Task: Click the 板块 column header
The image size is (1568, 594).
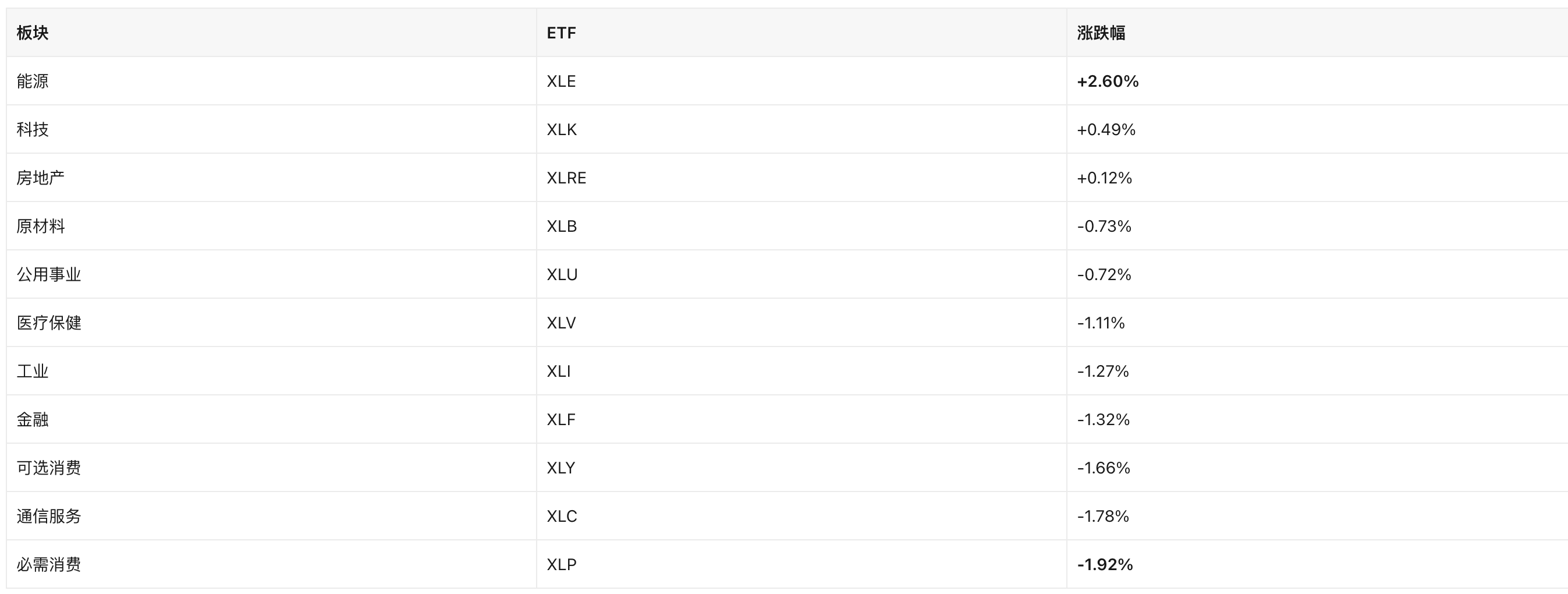Action: point(32,33)
